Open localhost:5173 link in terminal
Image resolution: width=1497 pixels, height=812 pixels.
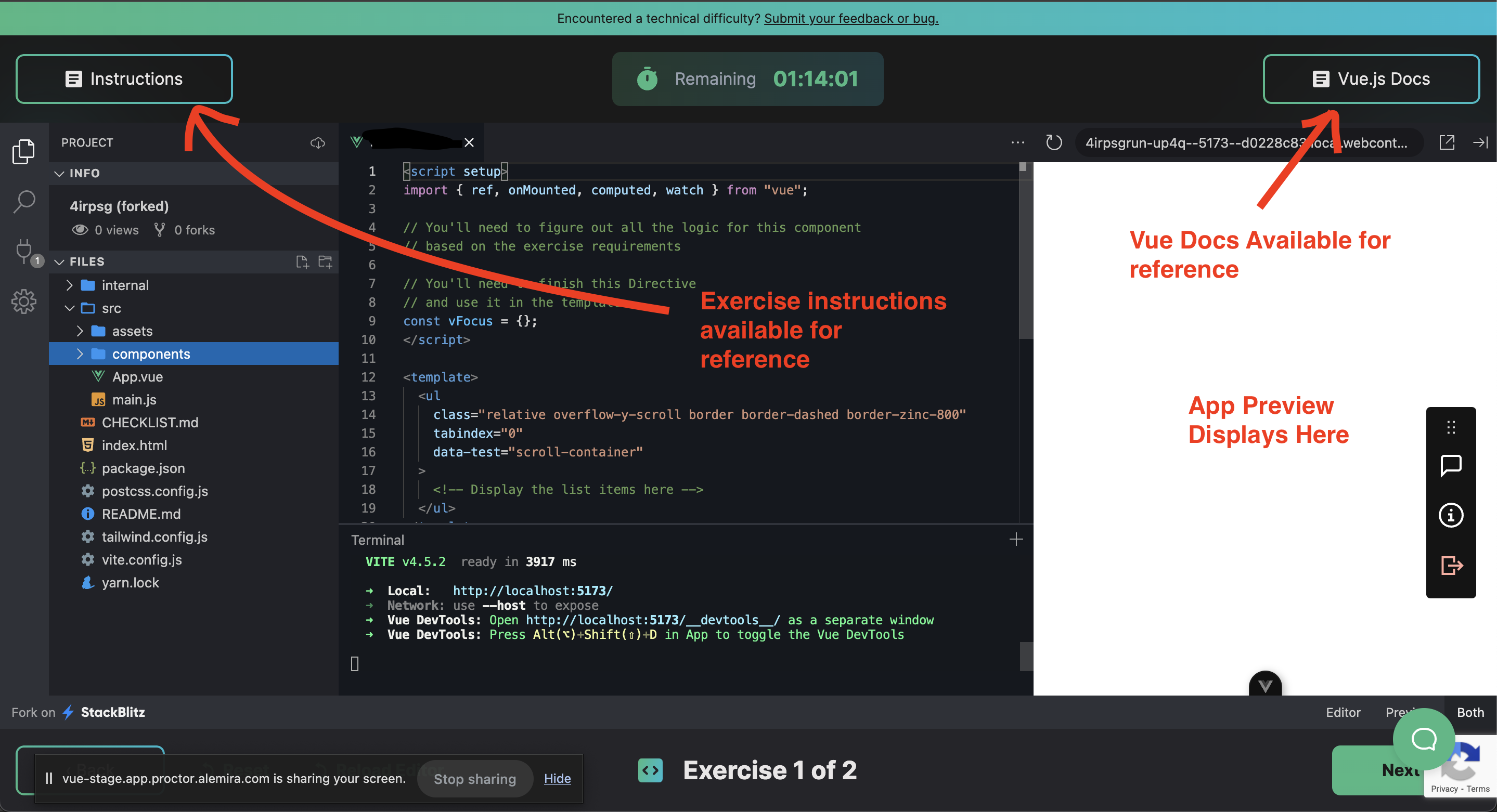pyautogui.click(x=532, y=591)
